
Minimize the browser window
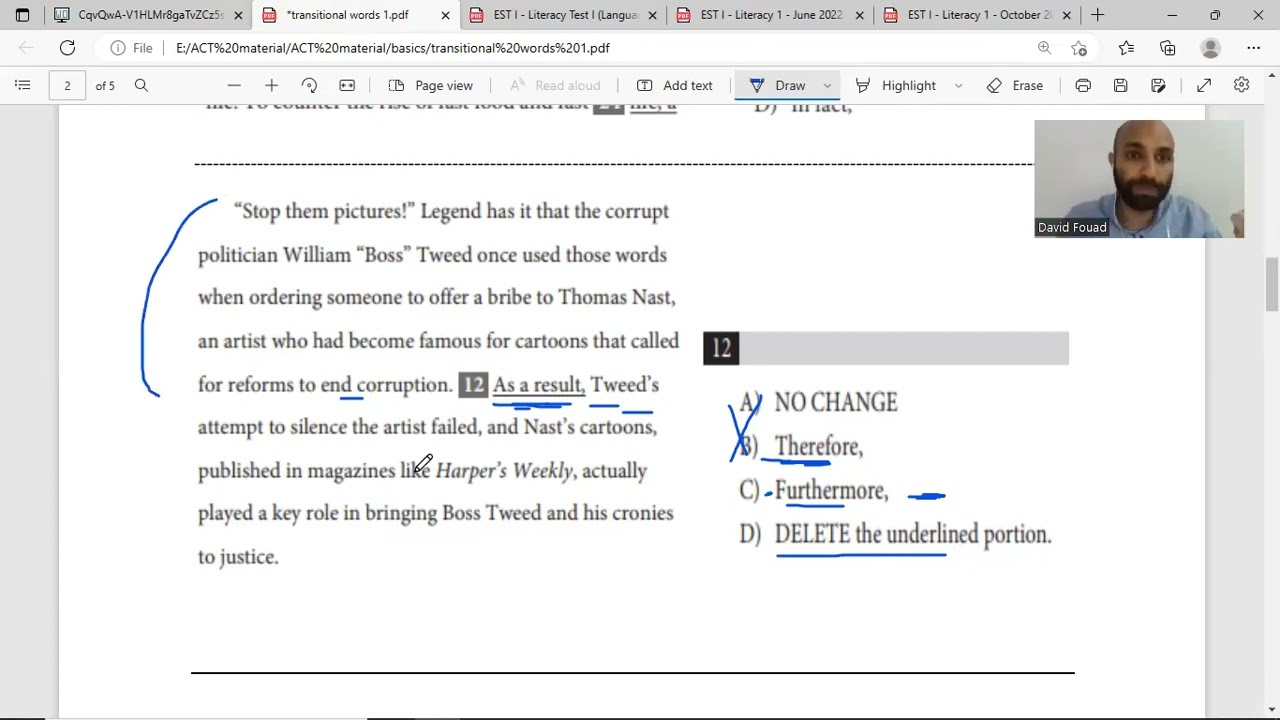(1172, 15)
